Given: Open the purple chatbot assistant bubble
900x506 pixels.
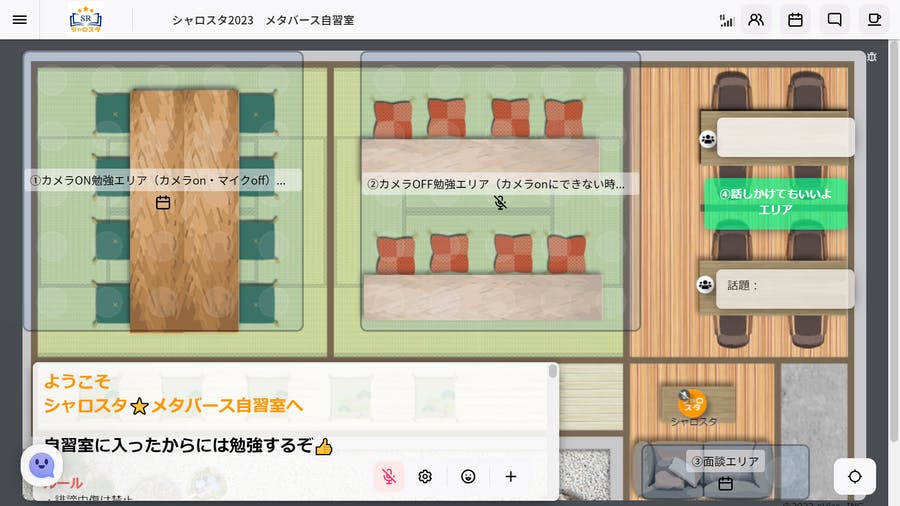Looking at the screenshot, I should coord(41,465).
